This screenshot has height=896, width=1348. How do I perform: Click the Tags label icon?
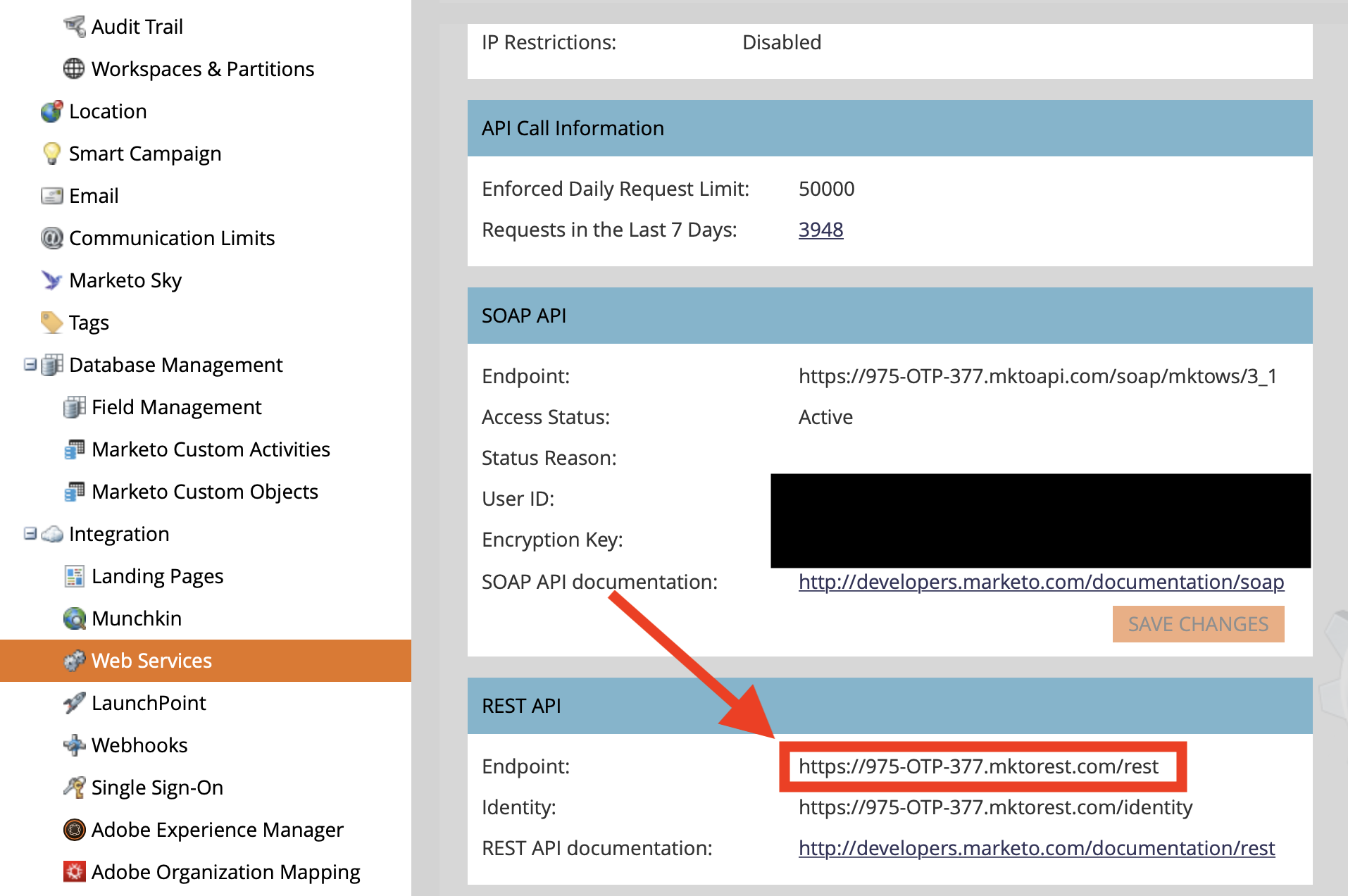coord(51,323)
